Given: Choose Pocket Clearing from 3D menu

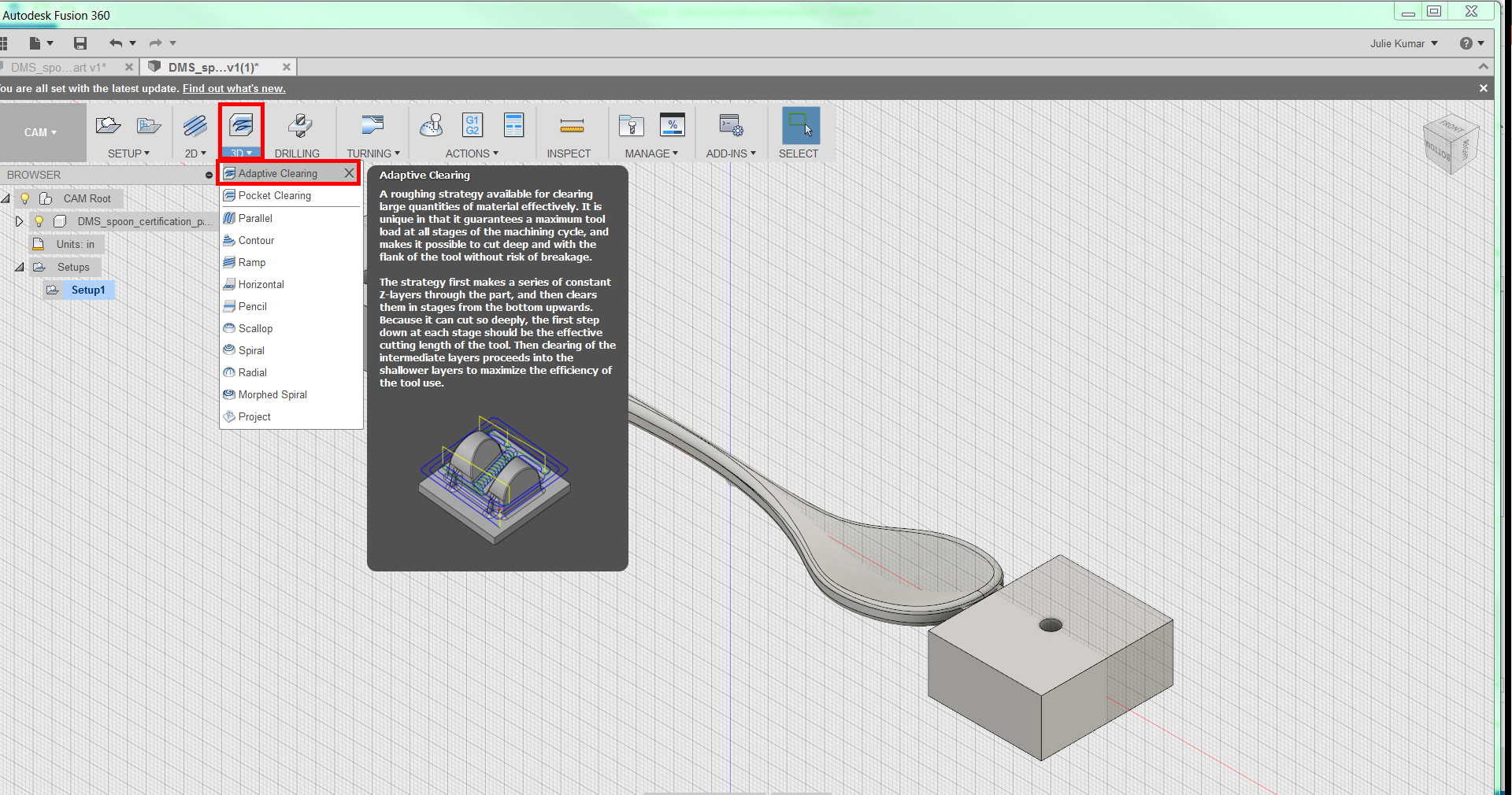Looking at the screenshot, I should (x=291, y=195).
